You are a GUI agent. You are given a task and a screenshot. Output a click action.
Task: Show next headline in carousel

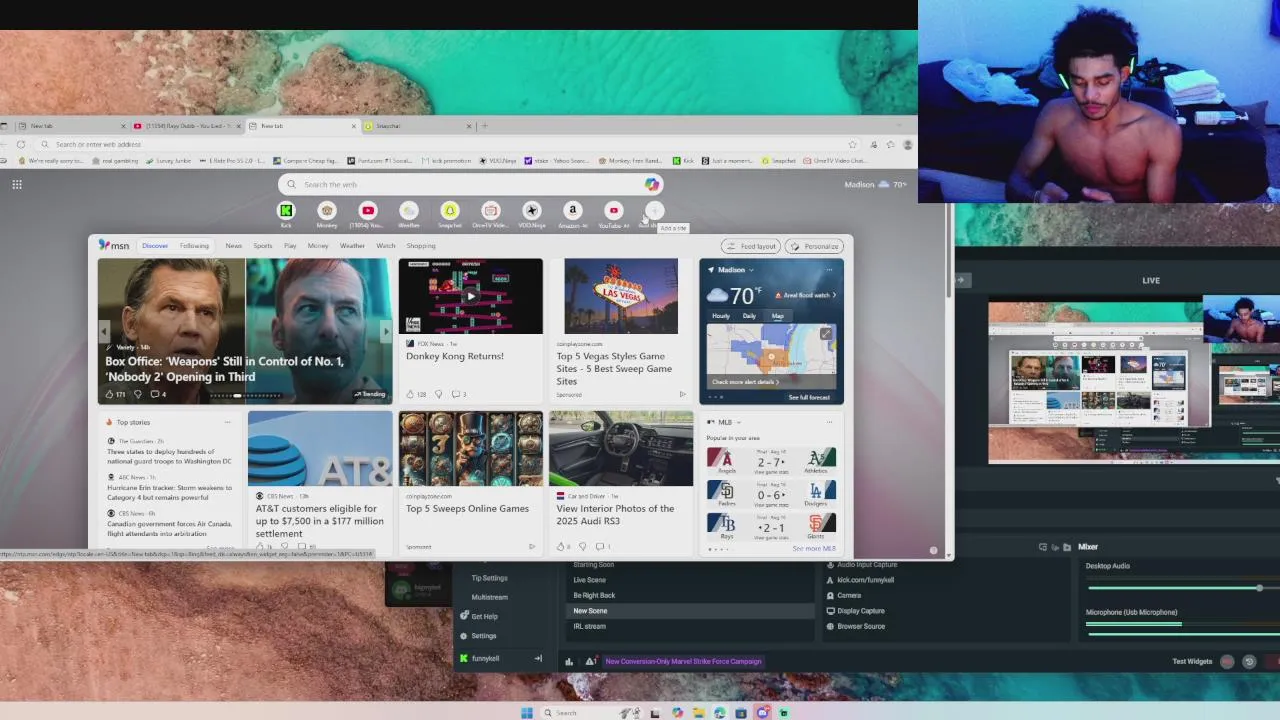pyautogui.click(x=386, y=331)
